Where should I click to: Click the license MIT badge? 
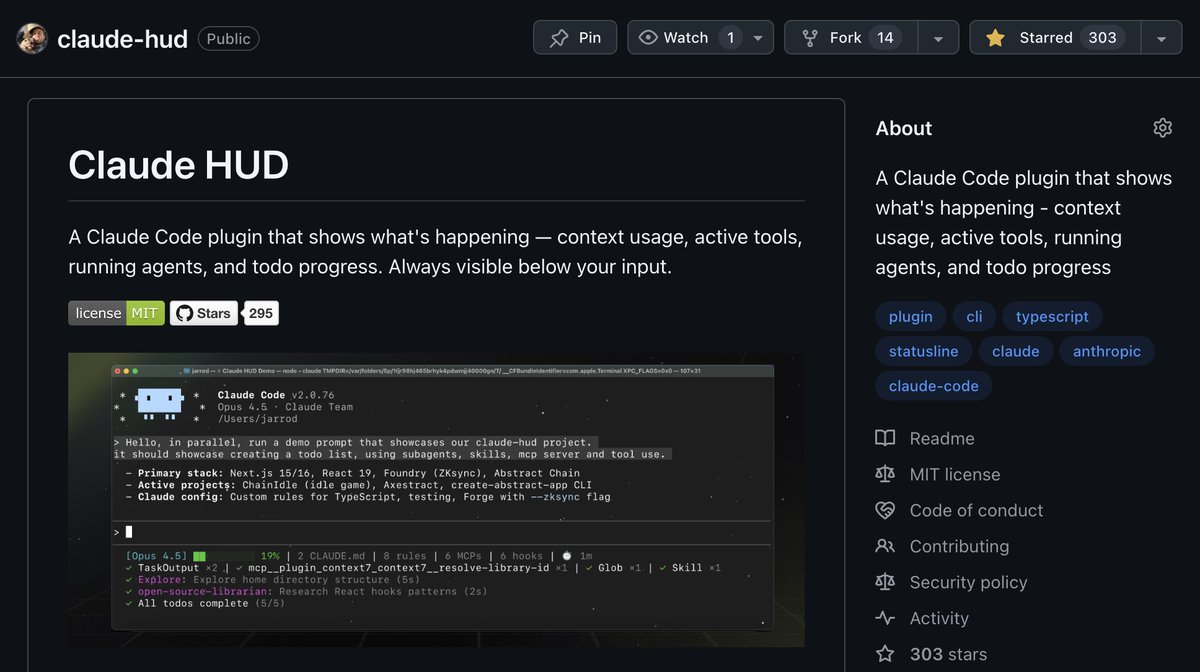pos(116,313)
